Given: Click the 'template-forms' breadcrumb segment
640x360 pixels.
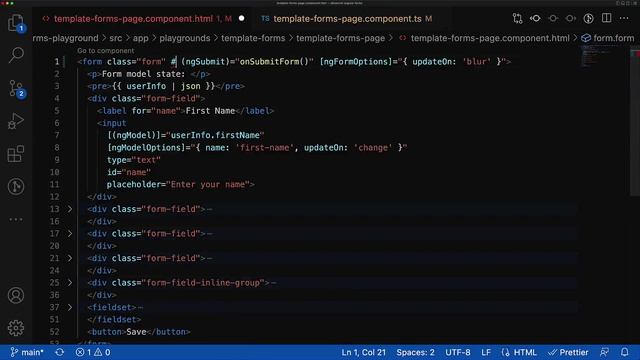Looking at the screenshot, I should [253, 38].
